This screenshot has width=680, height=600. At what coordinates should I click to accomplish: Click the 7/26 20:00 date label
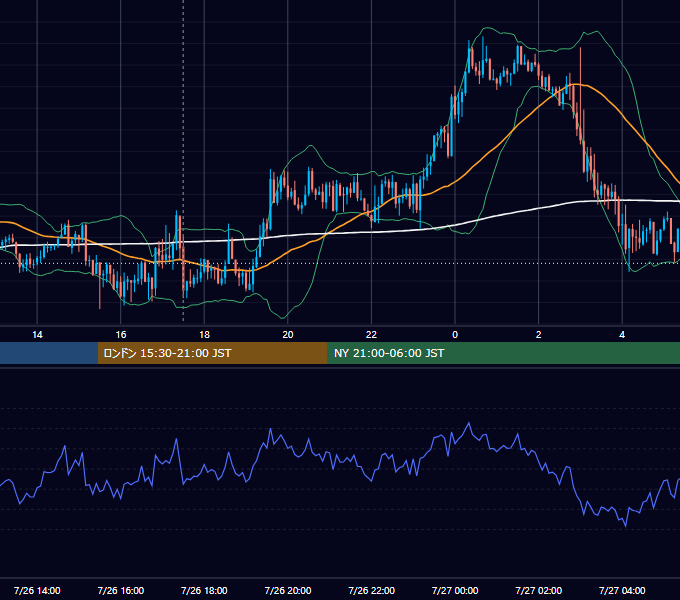point(288,590)
